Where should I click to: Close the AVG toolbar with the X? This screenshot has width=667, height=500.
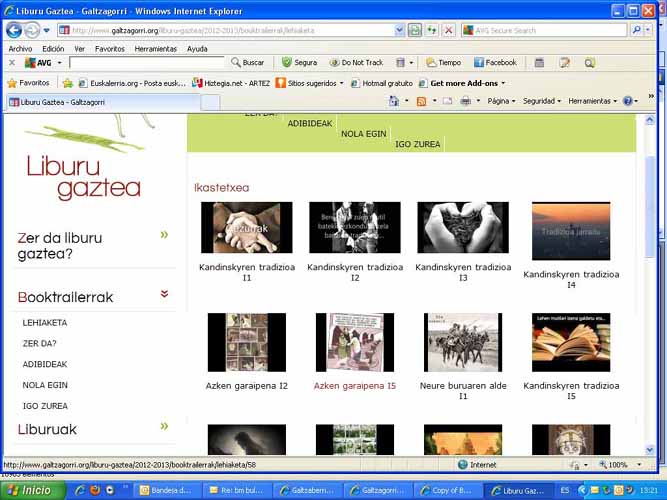pos(12,63)
